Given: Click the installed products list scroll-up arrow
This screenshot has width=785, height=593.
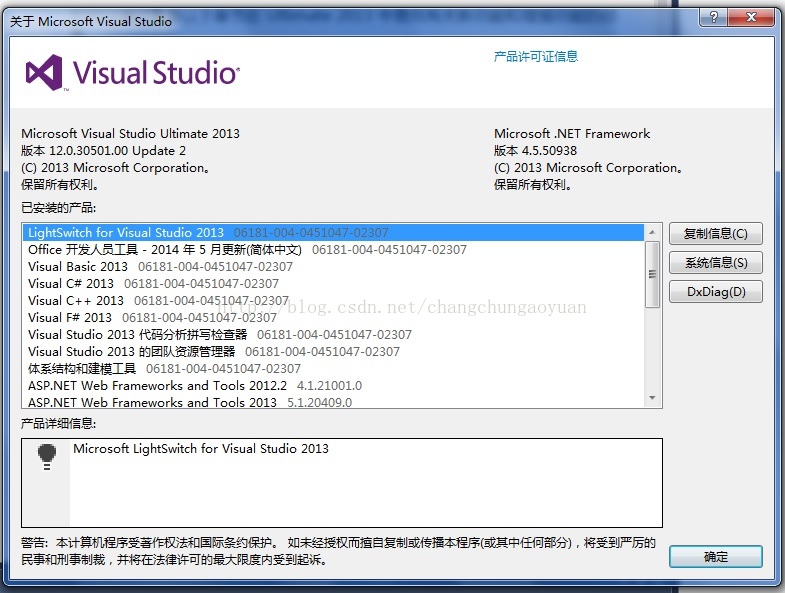Looking at the screenshot, I should (x=652, y=232).
